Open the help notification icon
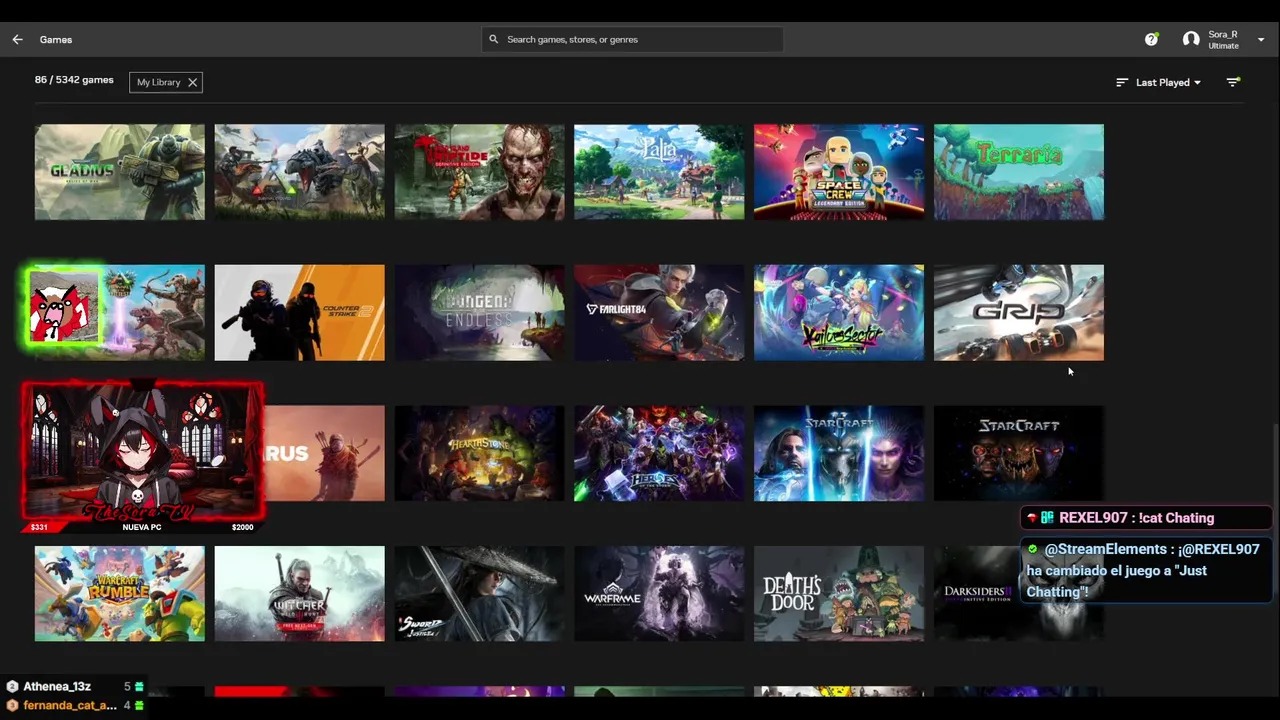 (x=1151, y=39)
